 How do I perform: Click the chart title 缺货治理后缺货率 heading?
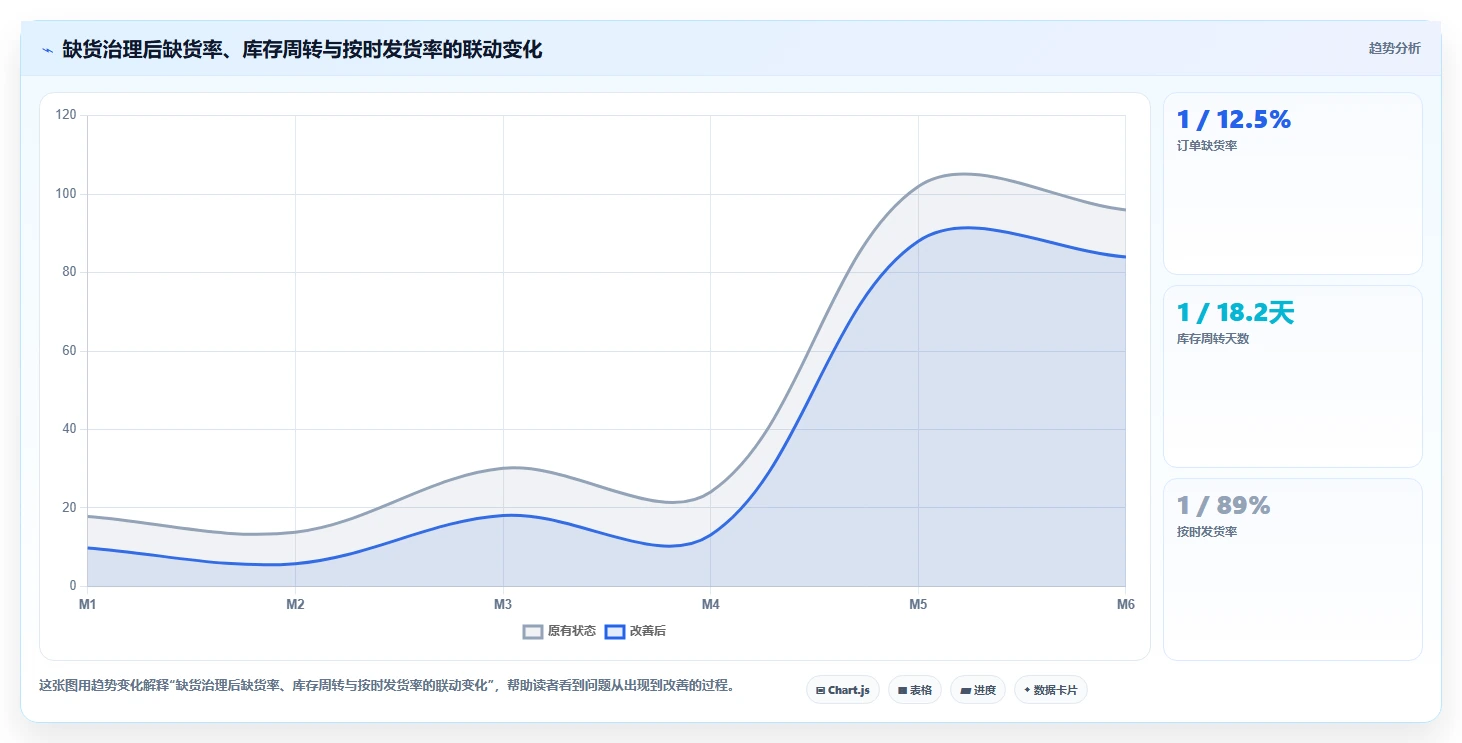tap(303, 49)
